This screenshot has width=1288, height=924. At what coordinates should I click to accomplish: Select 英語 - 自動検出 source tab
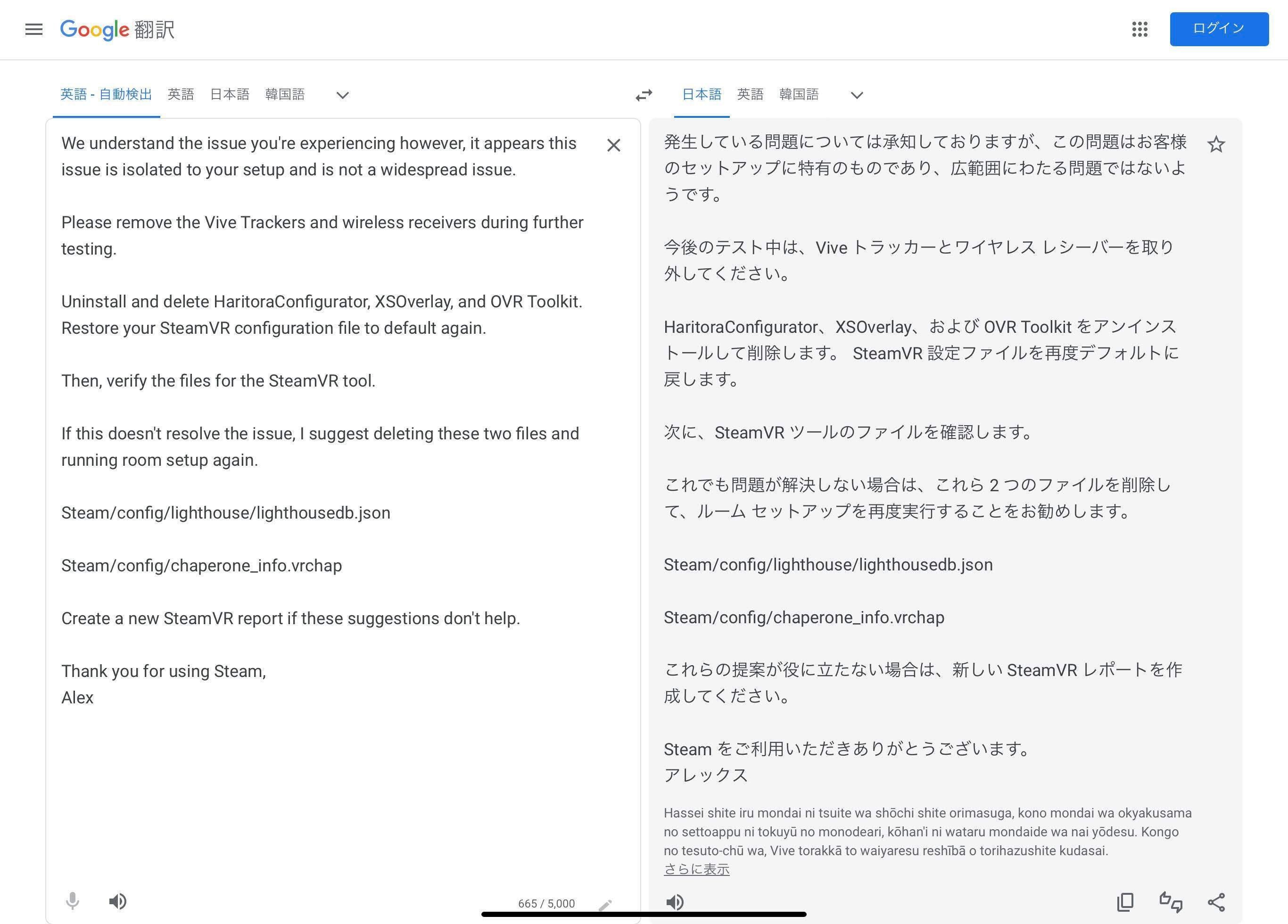point(106,94)
